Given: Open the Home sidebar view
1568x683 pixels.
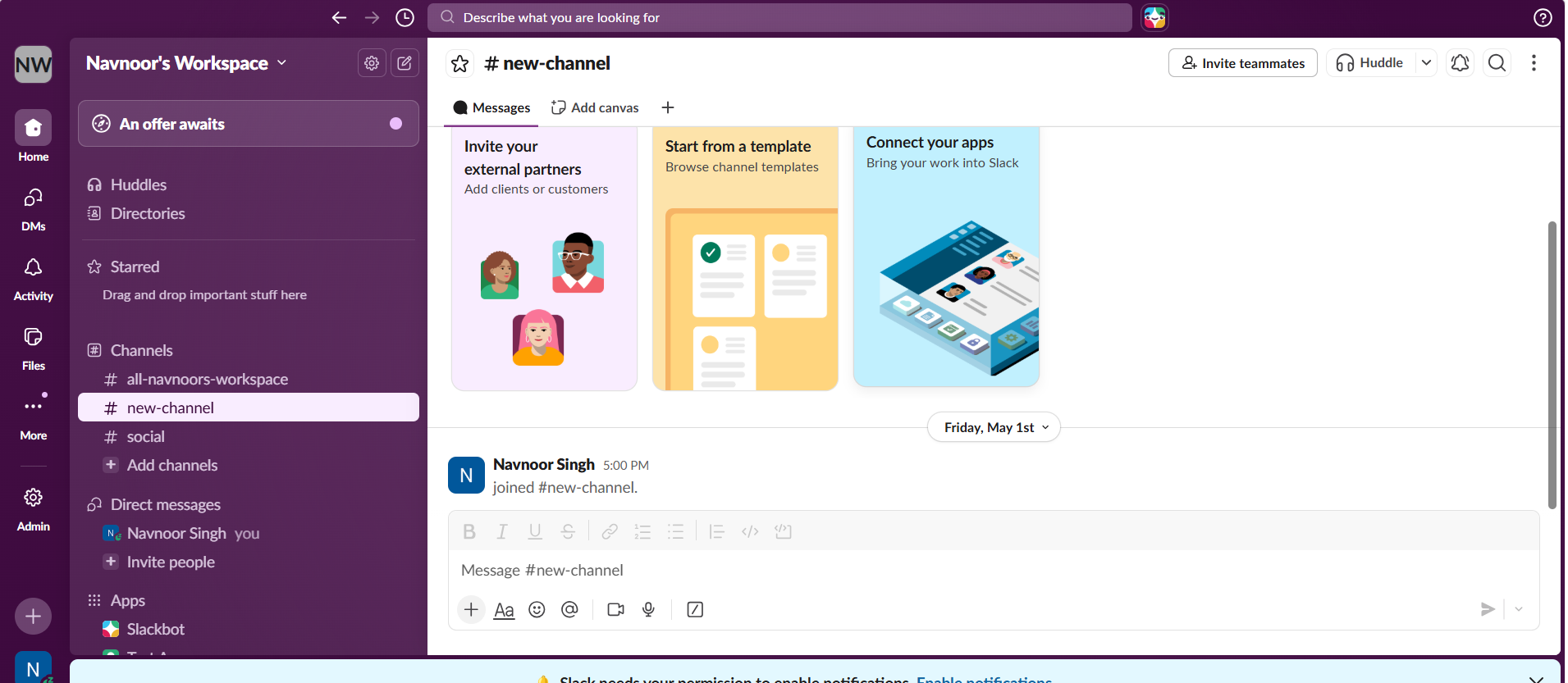Looking at the screenshot, I should [34, 136].
